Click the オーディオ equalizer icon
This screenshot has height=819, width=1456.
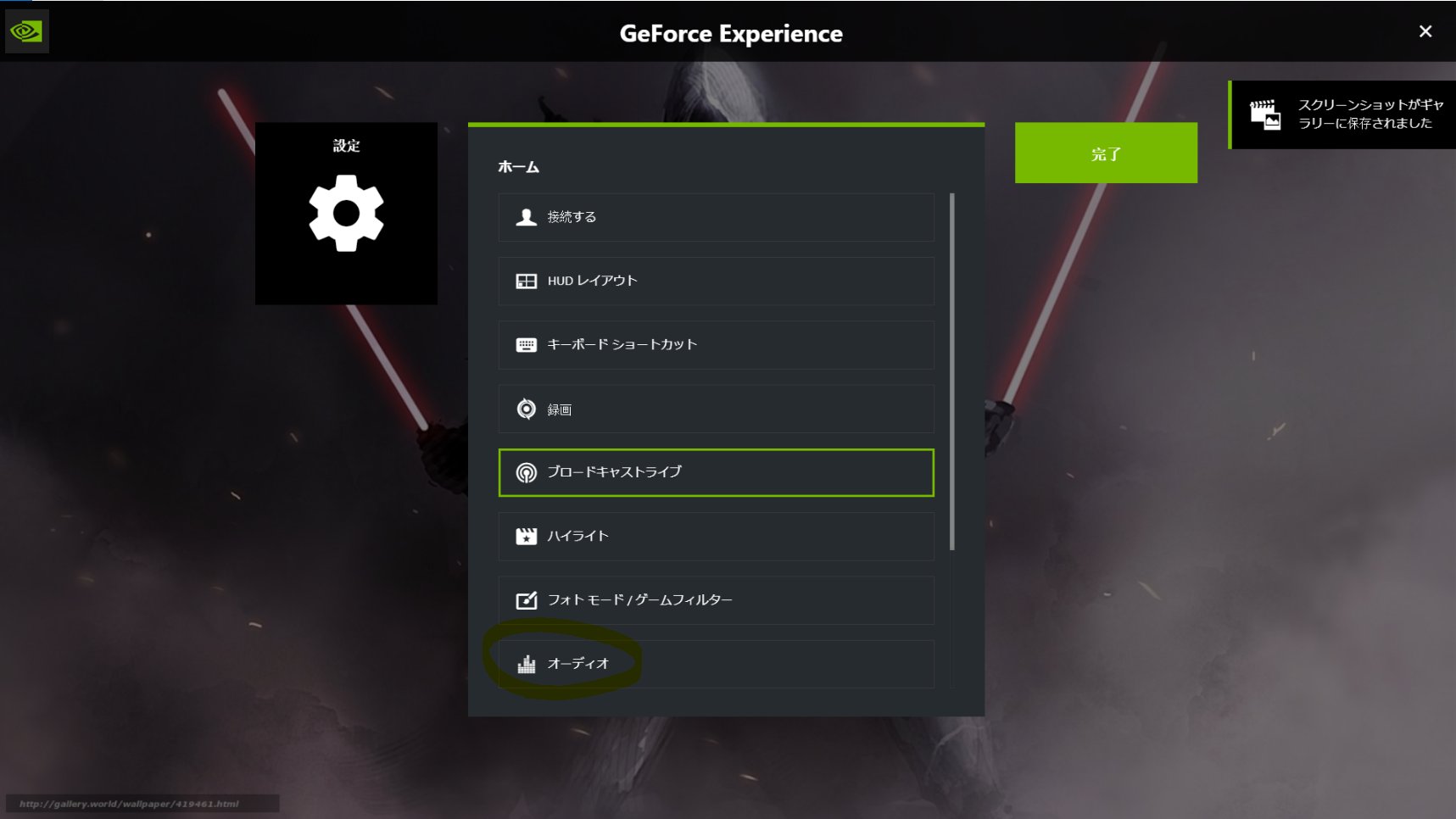pyautogui.click(x=527, y=664)
